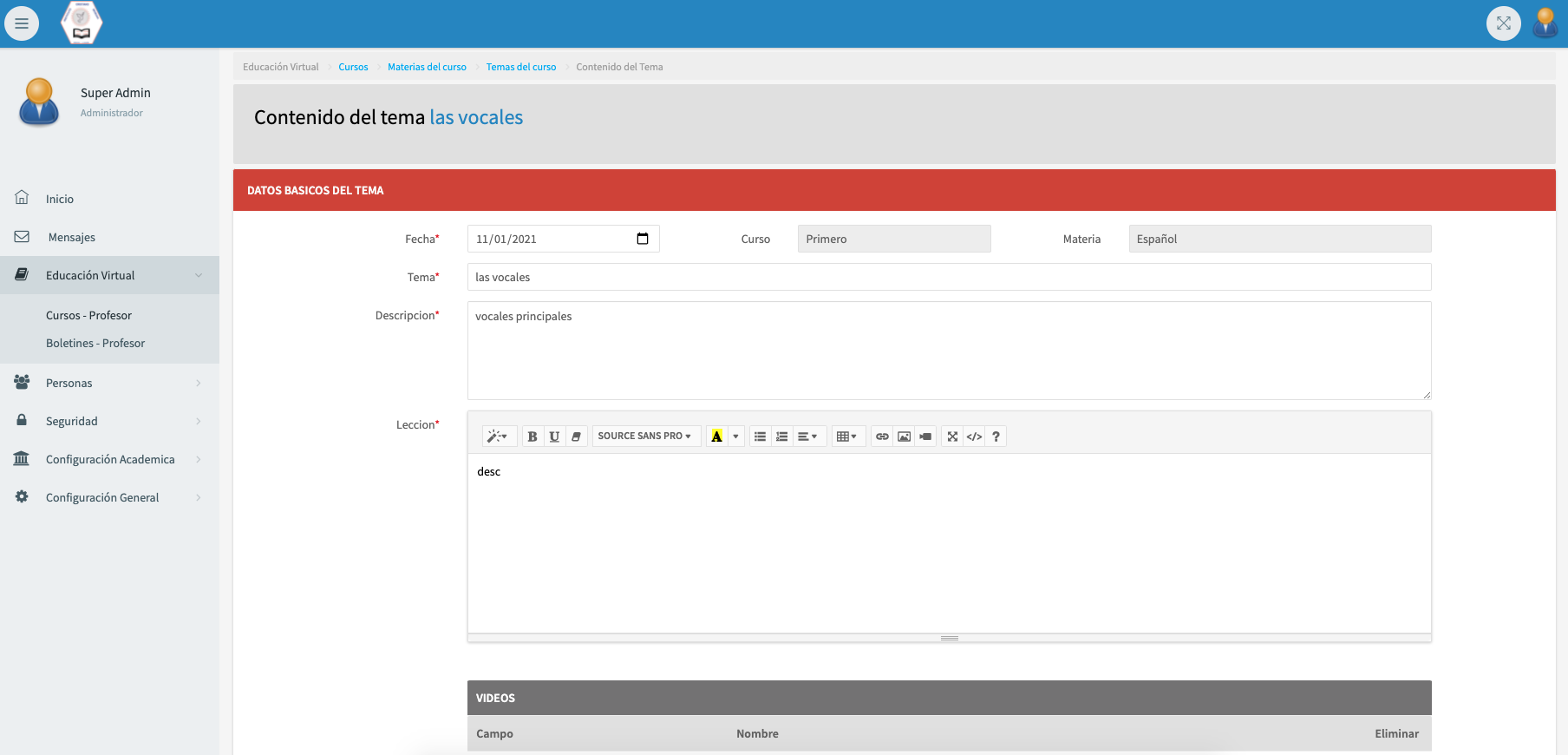
Task: Toggle bold formatting in lesson editor
Action: coord(532,437)
